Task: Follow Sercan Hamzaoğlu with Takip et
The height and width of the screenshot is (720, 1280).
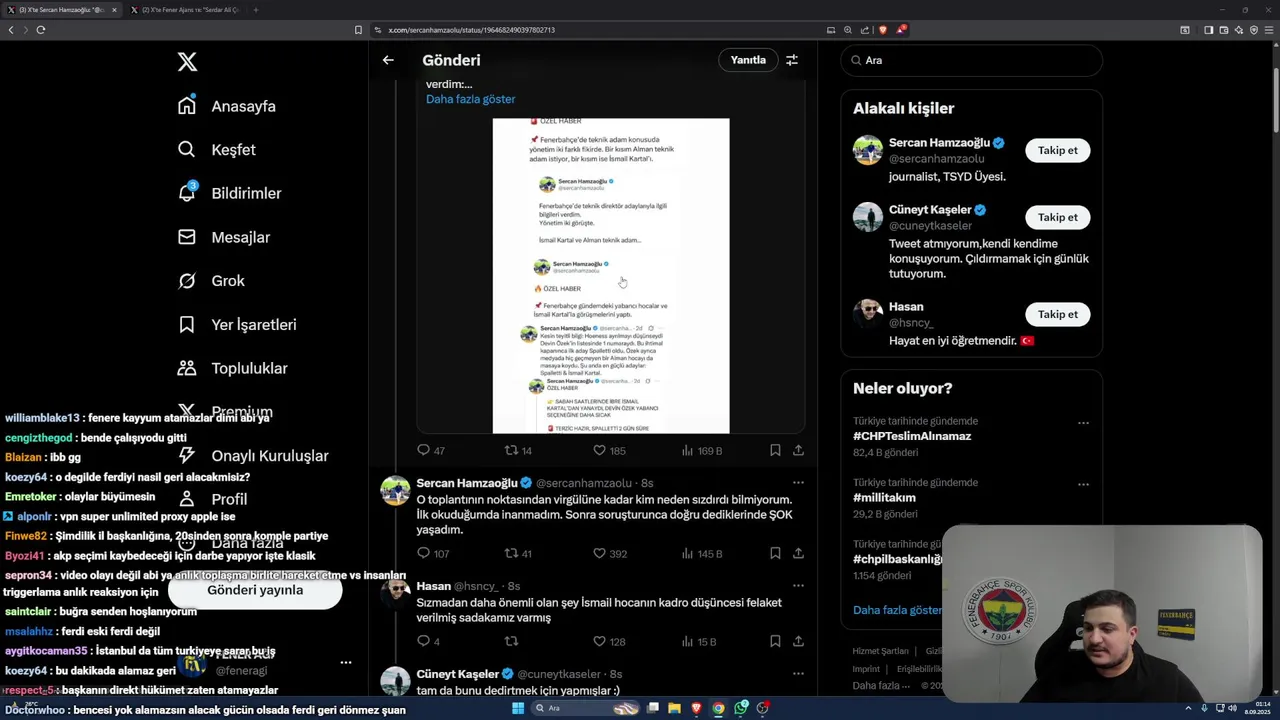Action: coord(1057,150)
